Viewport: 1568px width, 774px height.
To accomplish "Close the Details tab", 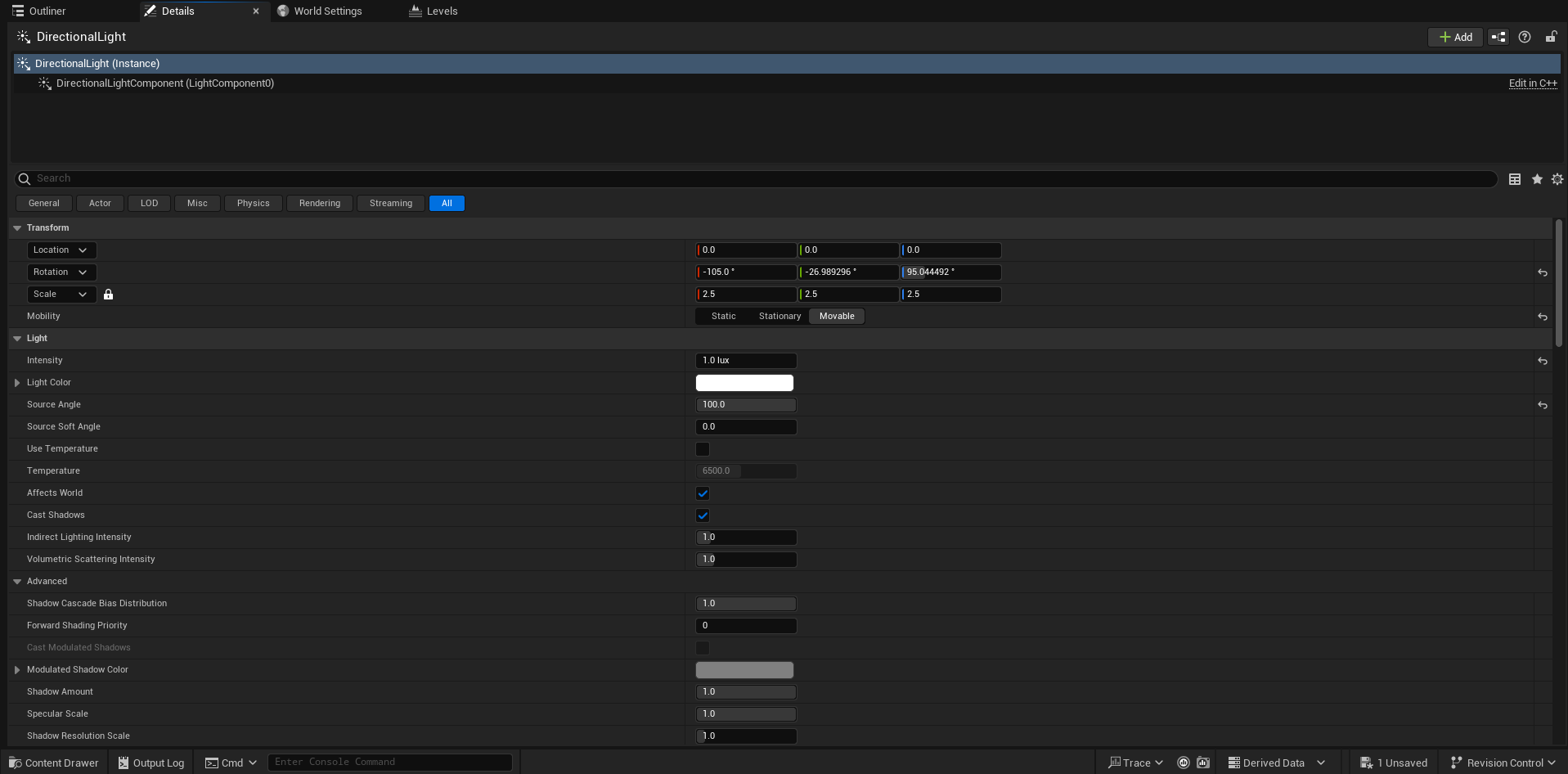I will 256,11.
